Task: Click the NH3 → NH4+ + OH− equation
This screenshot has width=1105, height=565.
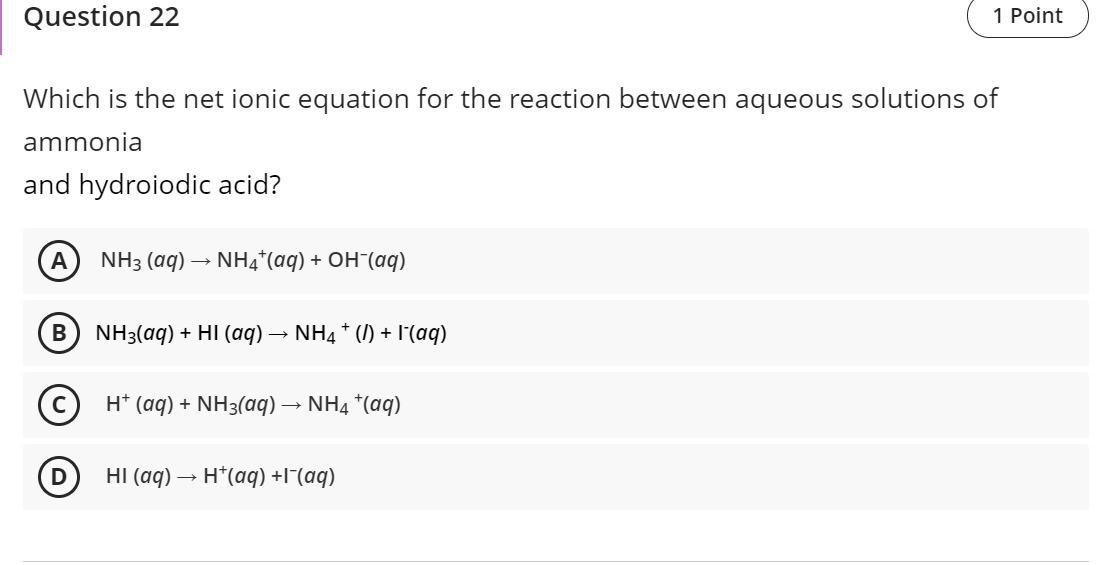Action: point(253,261)
